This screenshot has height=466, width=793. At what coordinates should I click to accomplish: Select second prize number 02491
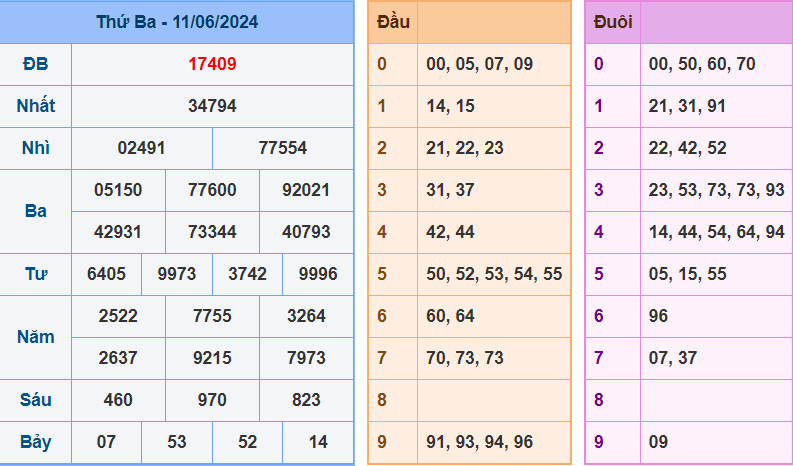click(142, 148)
